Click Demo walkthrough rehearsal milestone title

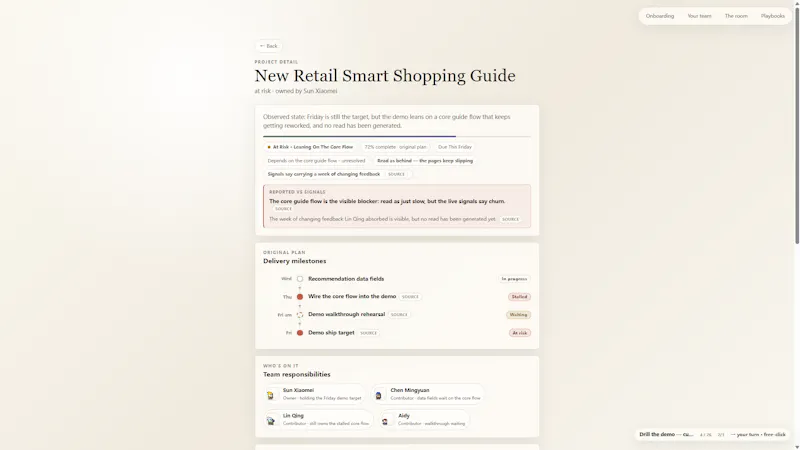(x=346, y=314)
